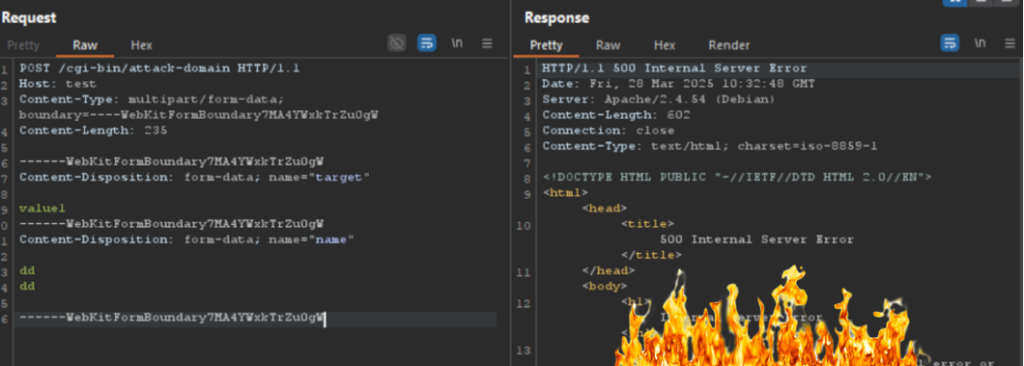Click '500 Internal Server Error' title text in HTML
The image size is (1024, 366).
tap(757, 240)
